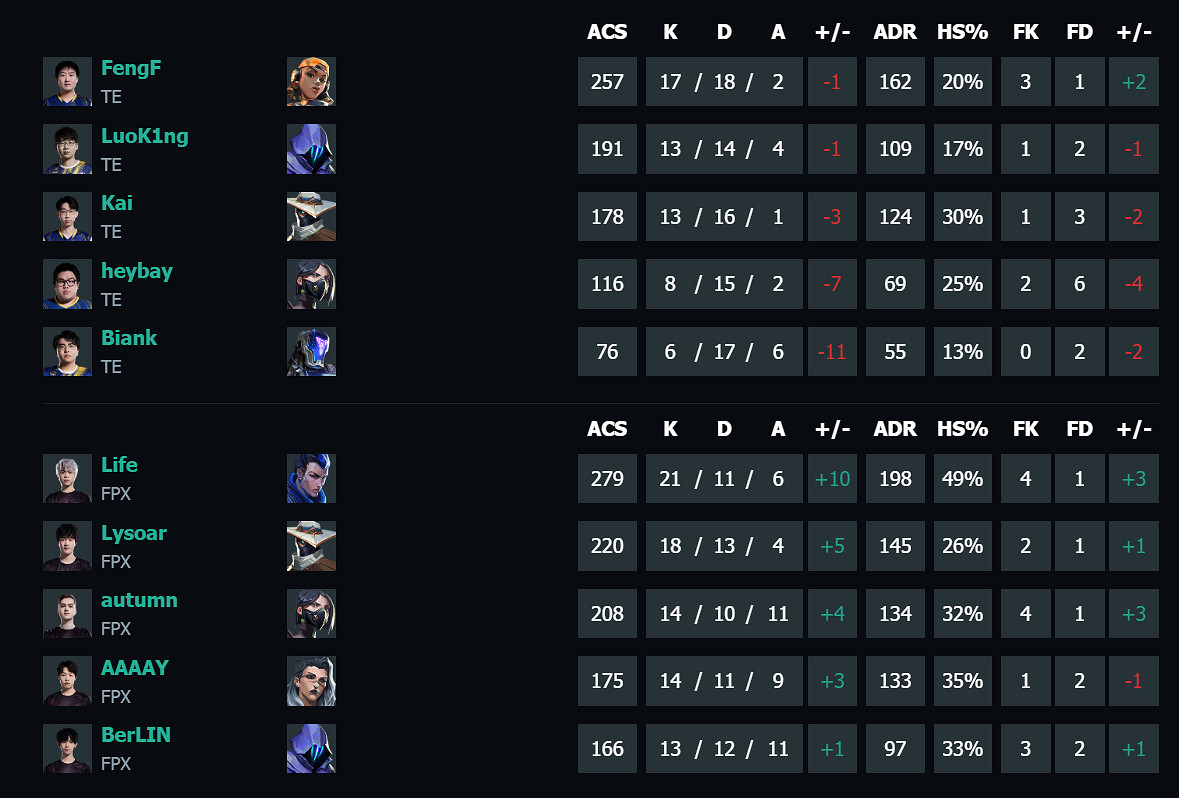Open the heybay player name link

pos(136,271)
